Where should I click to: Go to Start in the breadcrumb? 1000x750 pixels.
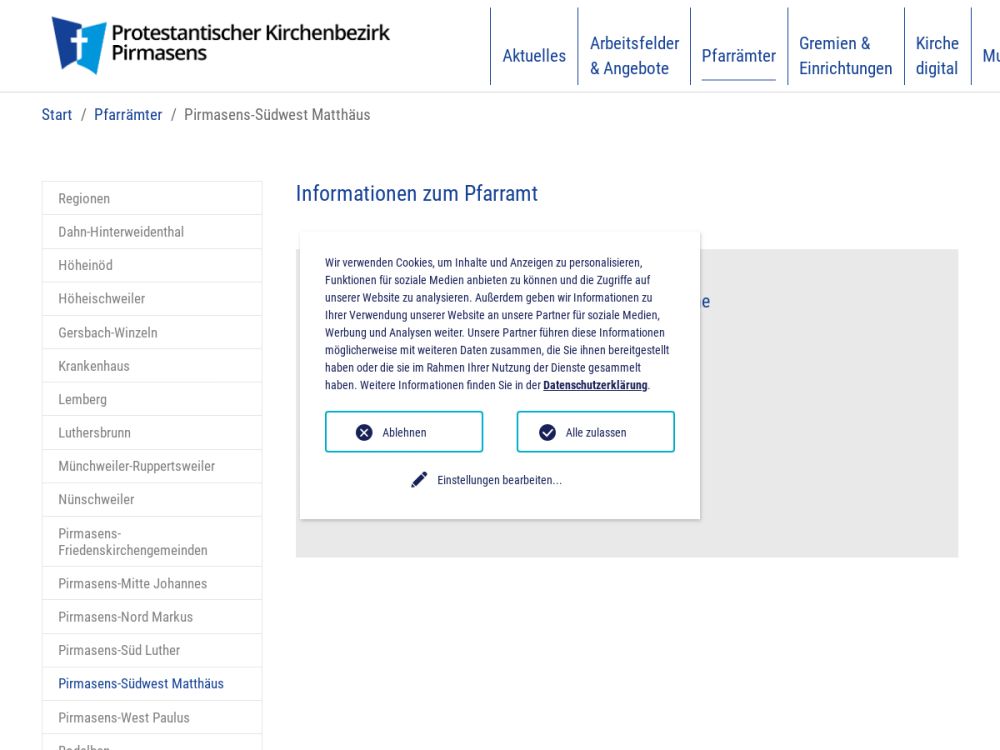[57, 115]
